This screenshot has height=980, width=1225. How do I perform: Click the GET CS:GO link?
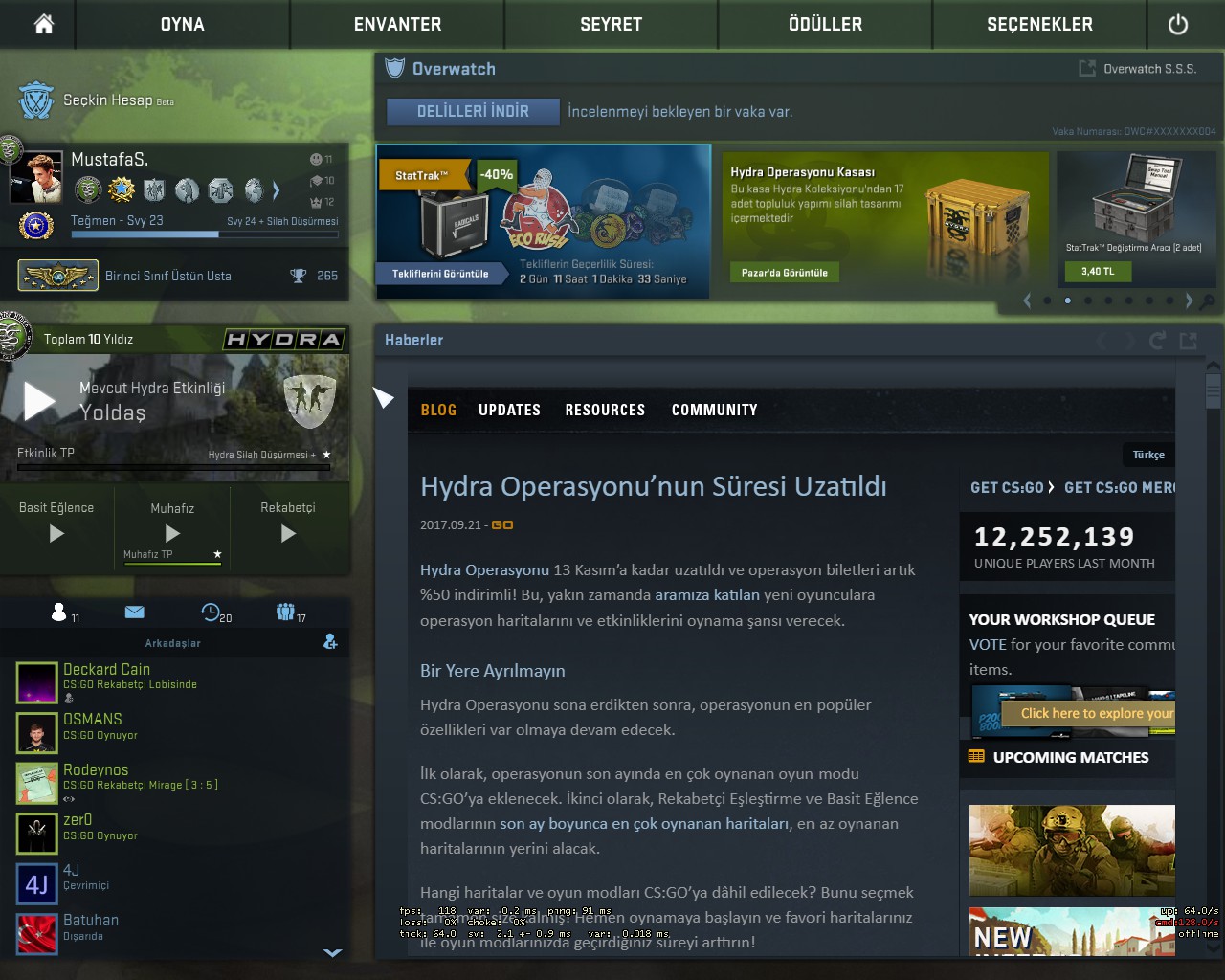1012,487
